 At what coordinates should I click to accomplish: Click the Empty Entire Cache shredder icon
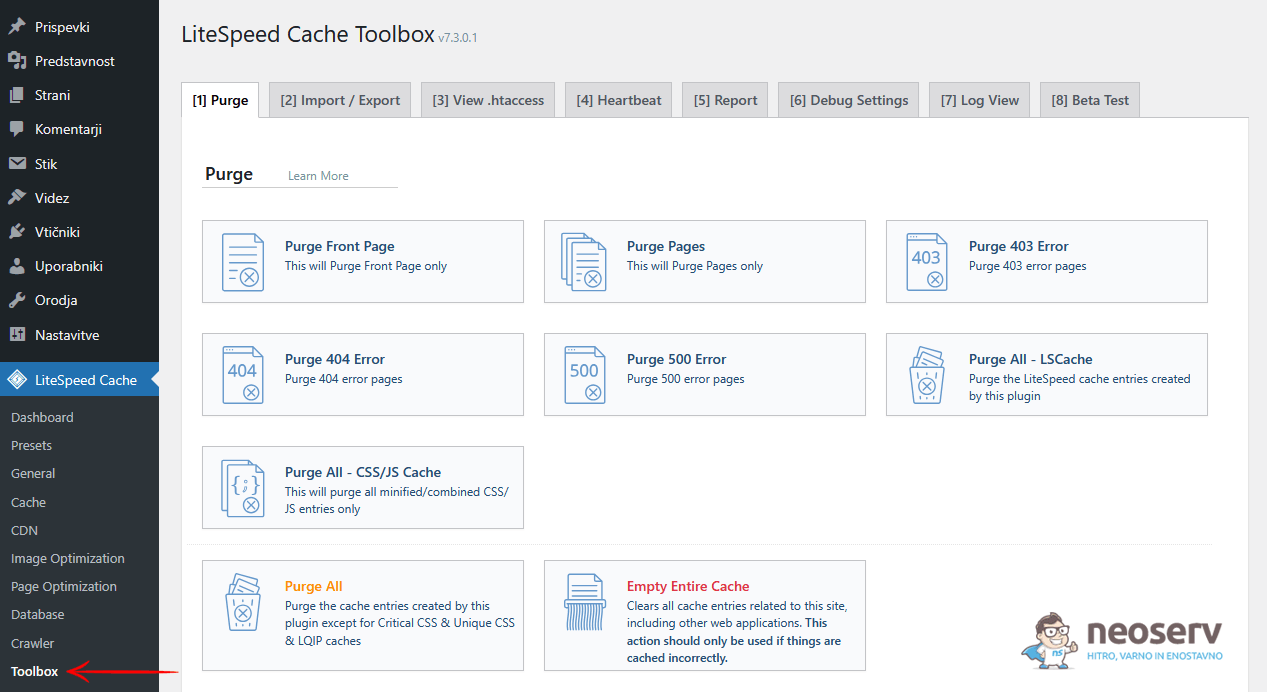[585, 601]
